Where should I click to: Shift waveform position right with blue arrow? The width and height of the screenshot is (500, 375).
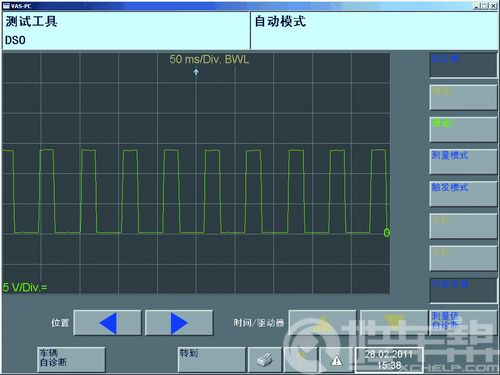point(179,323)
